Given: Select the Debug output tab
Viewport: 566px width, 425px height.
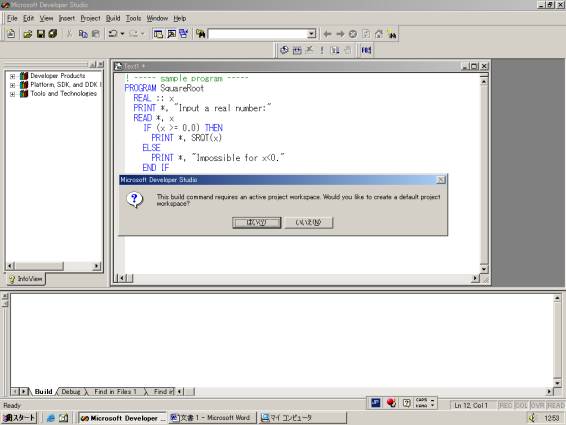Looking at the screenshot, I should coord(71,391).
